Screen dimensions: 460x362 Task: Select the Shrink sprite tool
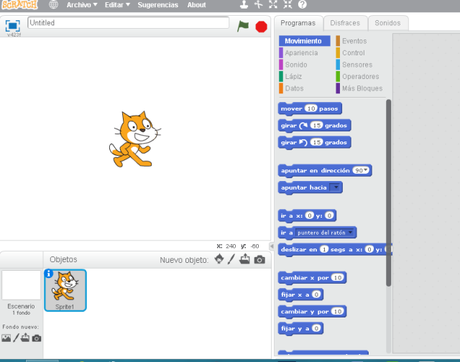288,4
